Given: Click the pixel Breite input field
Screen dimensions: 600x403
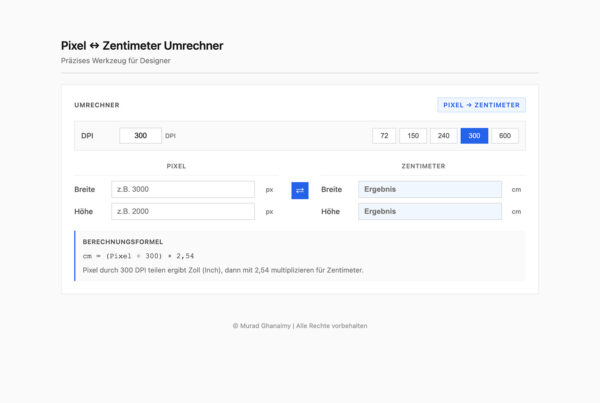Looking at the screenshot, I should point(183,189).
